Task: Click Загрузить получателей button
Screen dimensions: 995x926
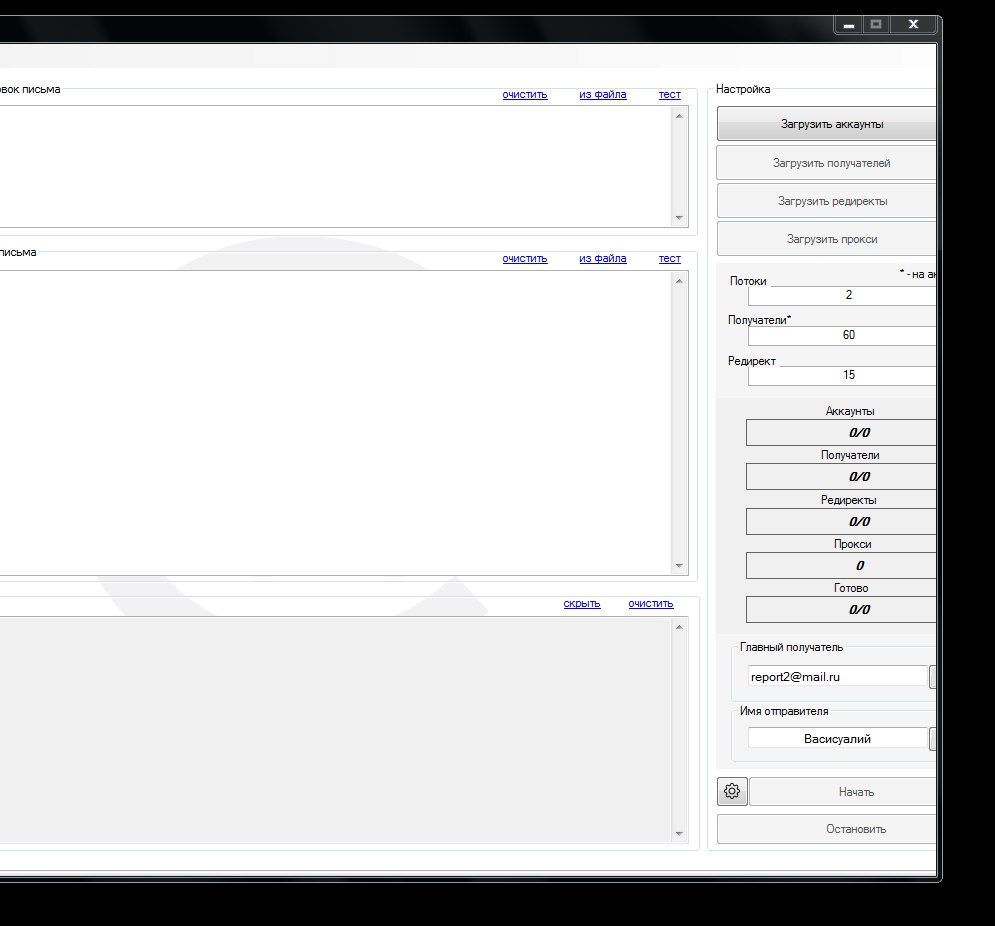Action: [x=827, y=162]
